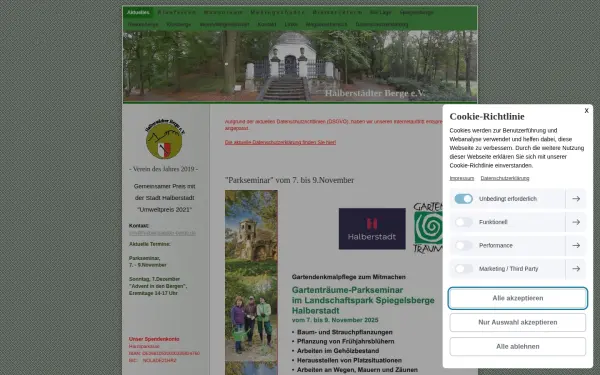Screen dimensions: 600x375
Task: Open the Spiegelsberge menu item
Action: point(416,12)
